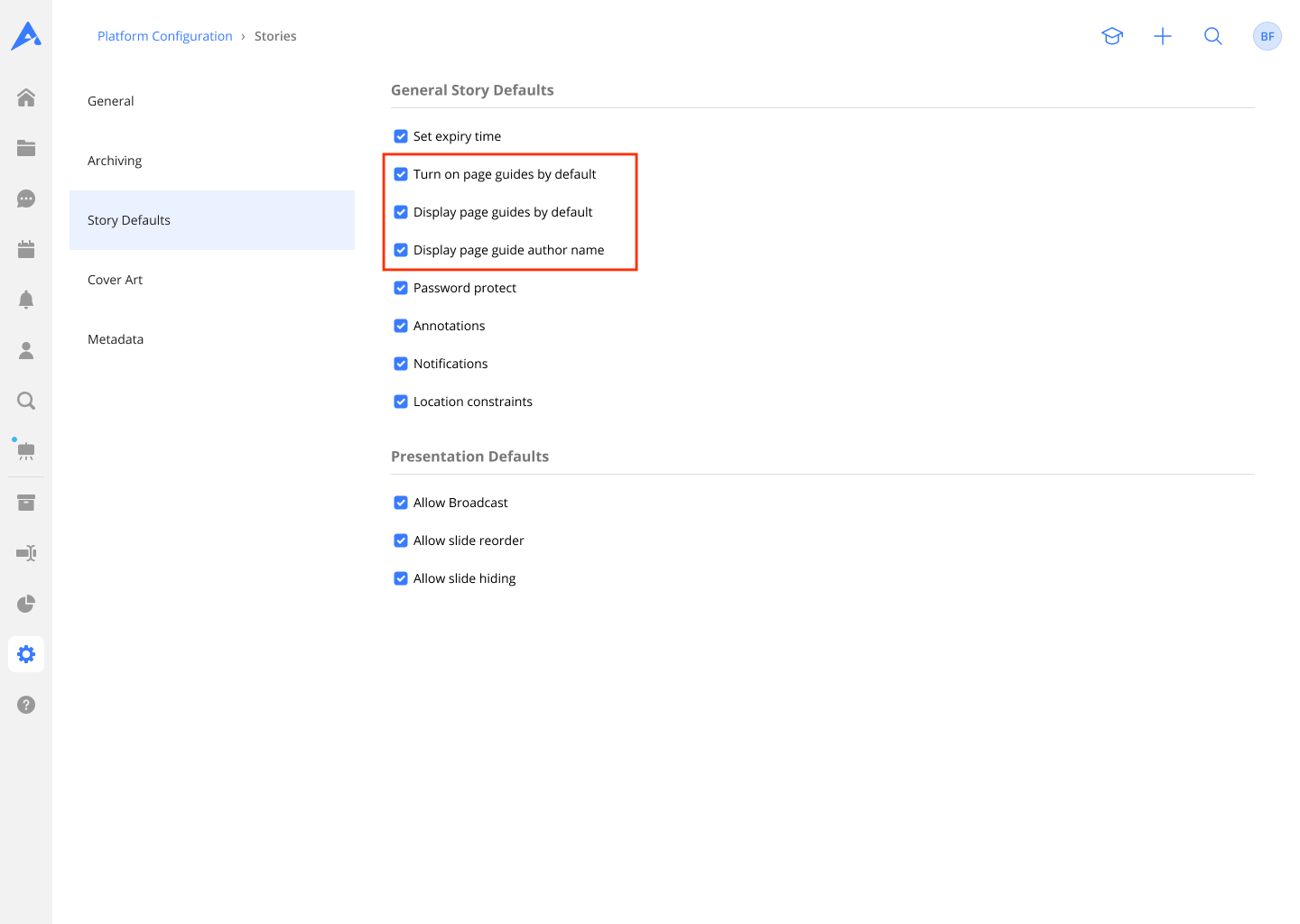The height and width of the screenshot is (924, 1300).
Task: Open the Messages chat bubble icon
Action: click(x=26, y=199)
